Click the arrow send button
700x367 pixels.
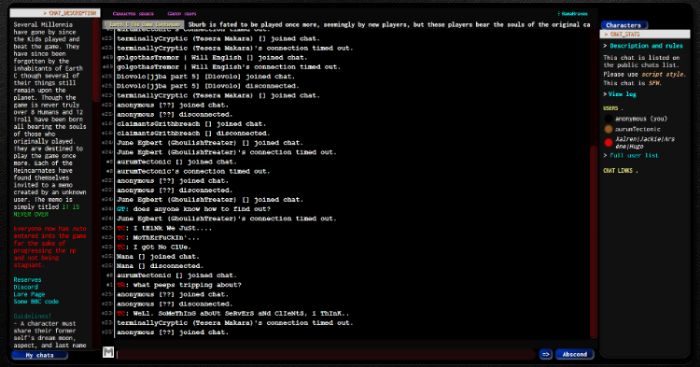pos(546,354)
